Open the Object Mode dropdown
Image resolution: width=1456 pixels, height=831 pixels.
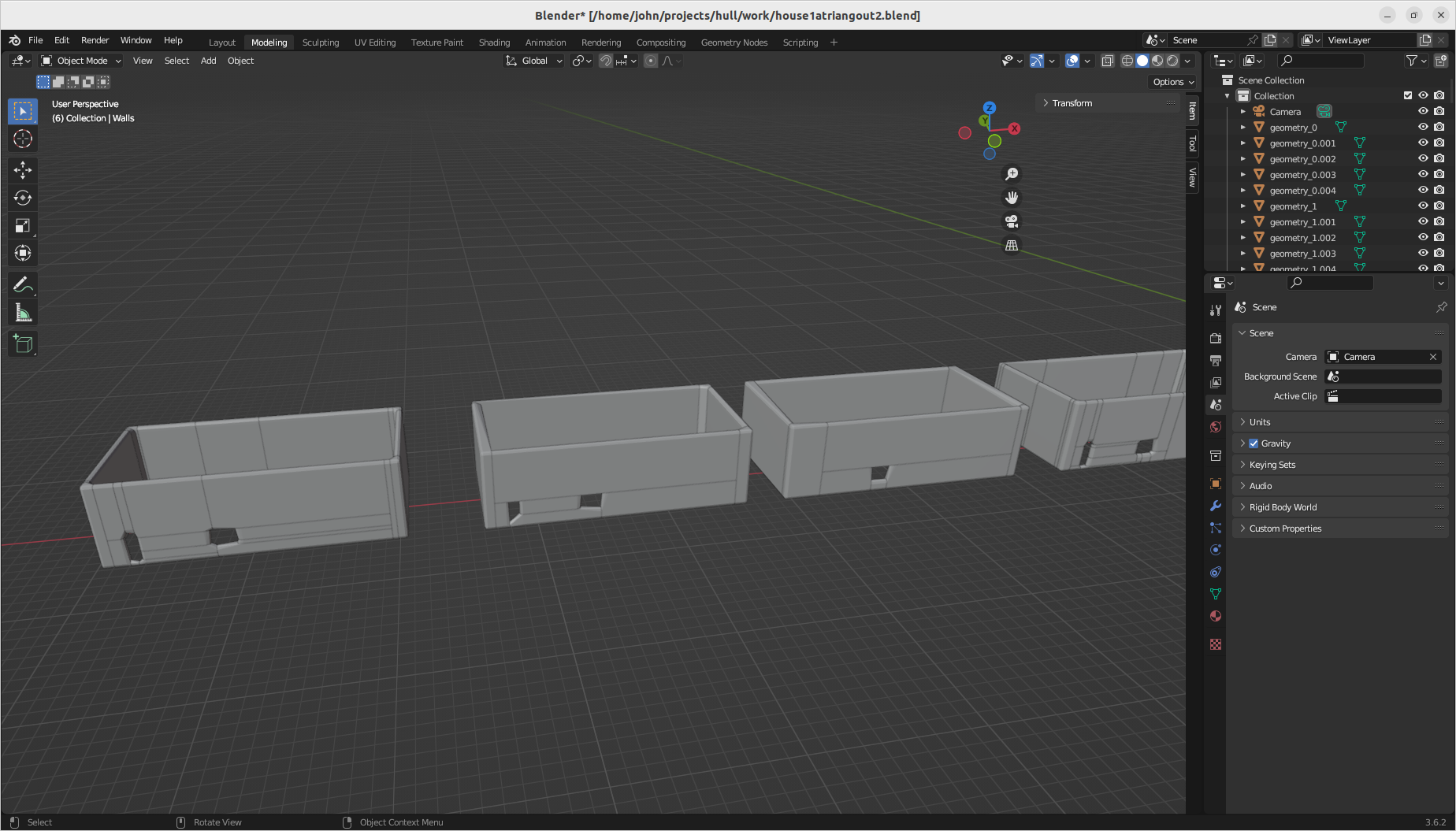(x=80, y=61)
